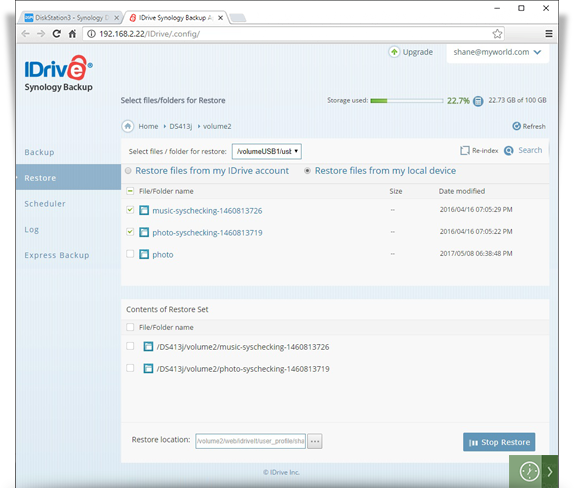Click the Size column header
Image resolution: width=574 pixels, height=488 pixels.
tap(396, 191)
